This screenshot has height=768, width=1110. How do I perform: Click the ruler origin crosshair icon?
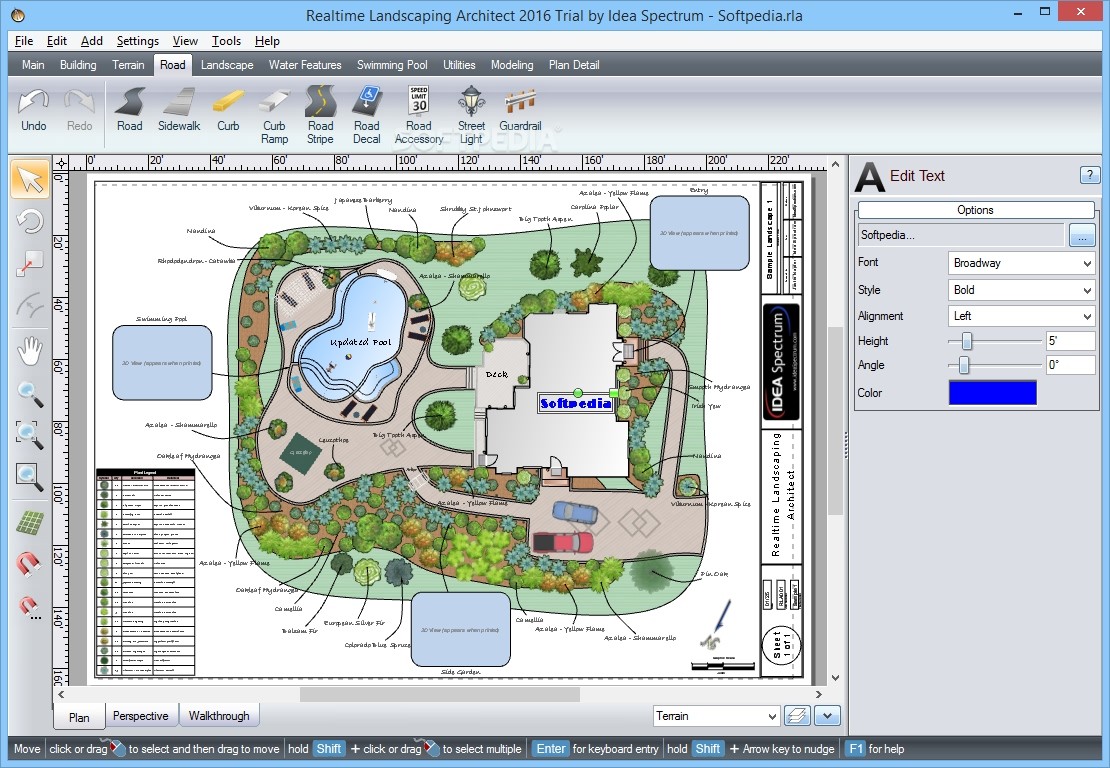[61, 164]
